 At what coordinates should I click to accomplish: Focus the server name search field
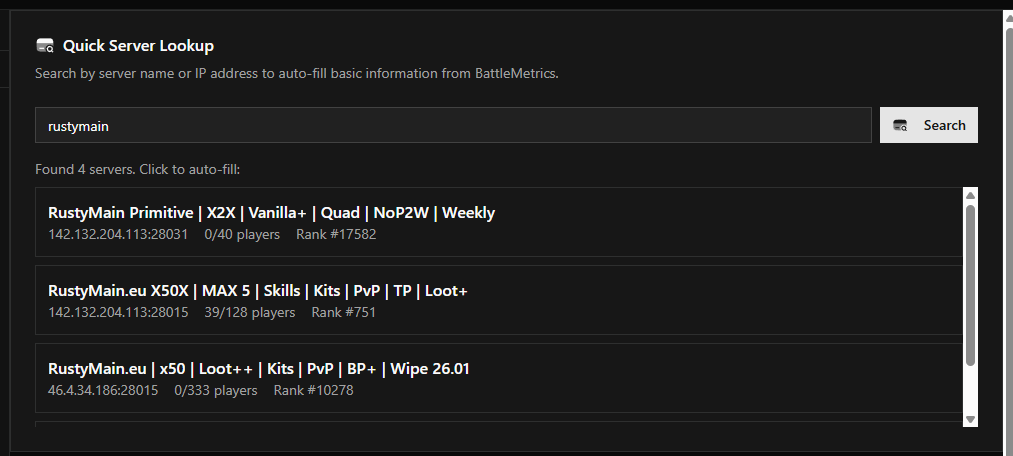pyautogui.click(x=453, y=125)
